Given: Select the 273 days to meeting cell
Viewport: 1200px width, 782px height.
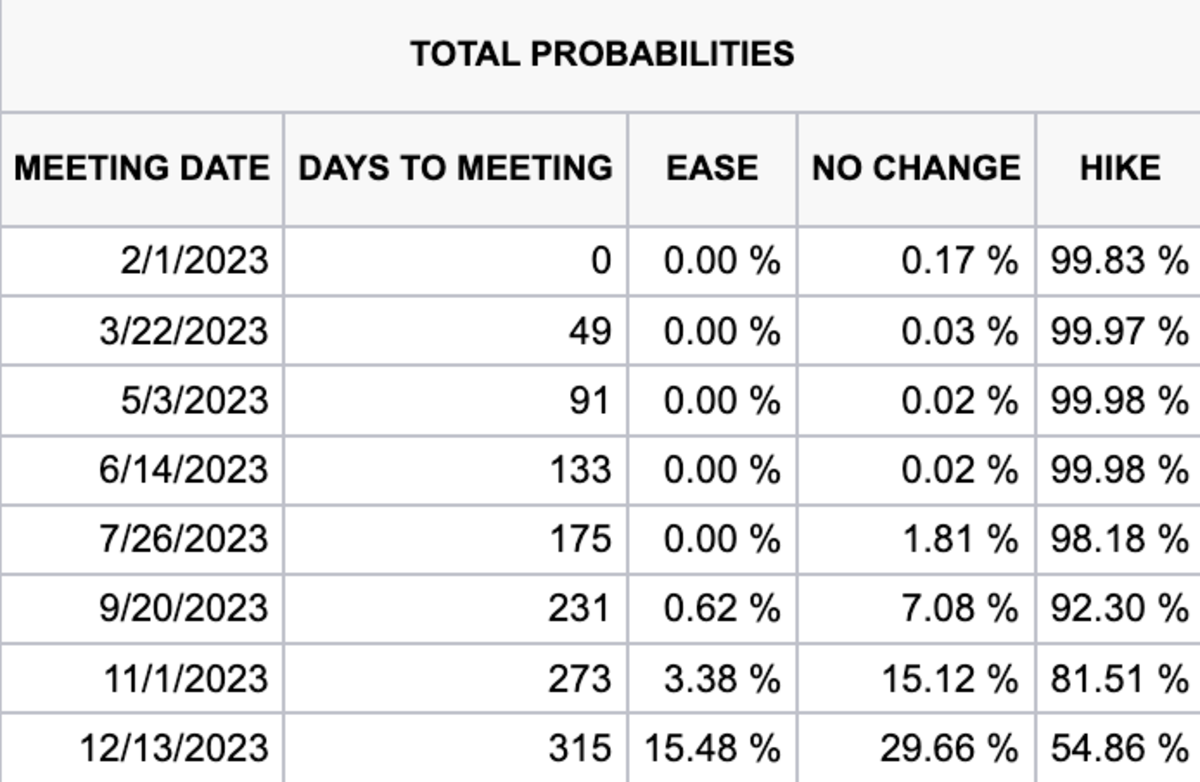Looking at the screenshot, I should click(579, 679).
